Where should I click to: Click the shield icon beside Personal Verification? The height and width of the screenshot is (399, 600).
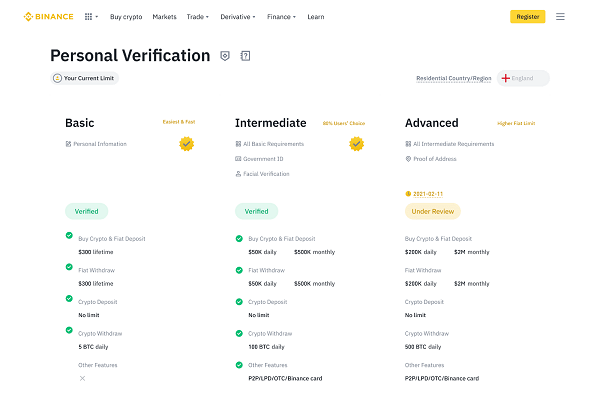[225, 56]
